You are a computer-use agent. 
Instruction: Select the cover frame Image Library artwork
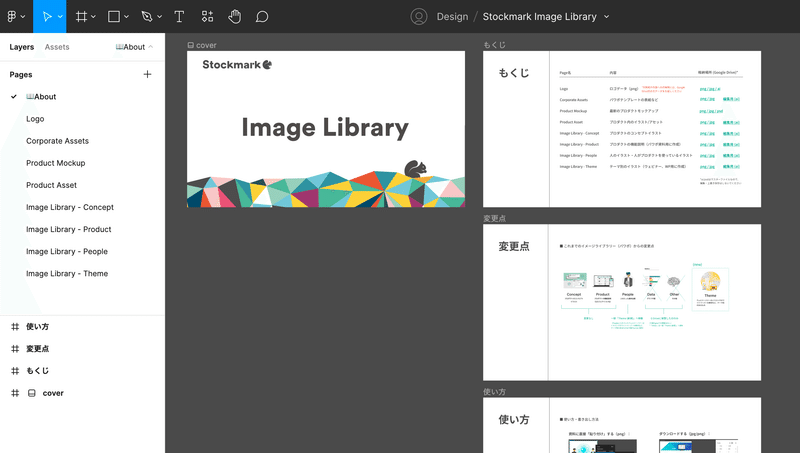(326, 129)
